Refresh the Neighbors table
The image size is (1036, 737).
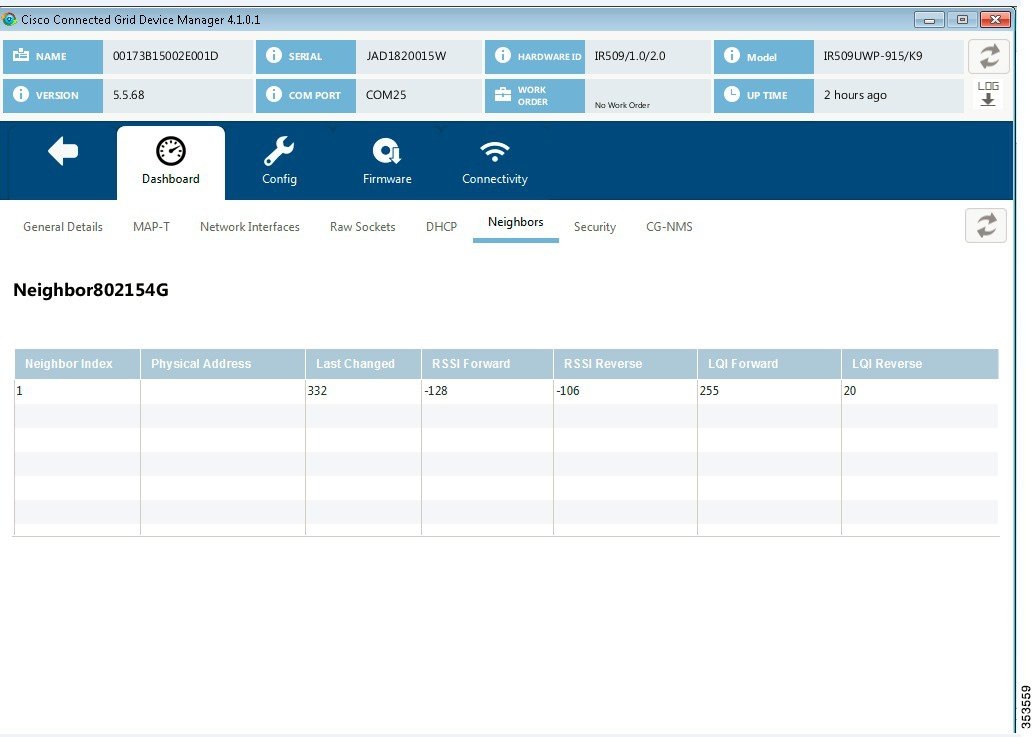(985, 225)
